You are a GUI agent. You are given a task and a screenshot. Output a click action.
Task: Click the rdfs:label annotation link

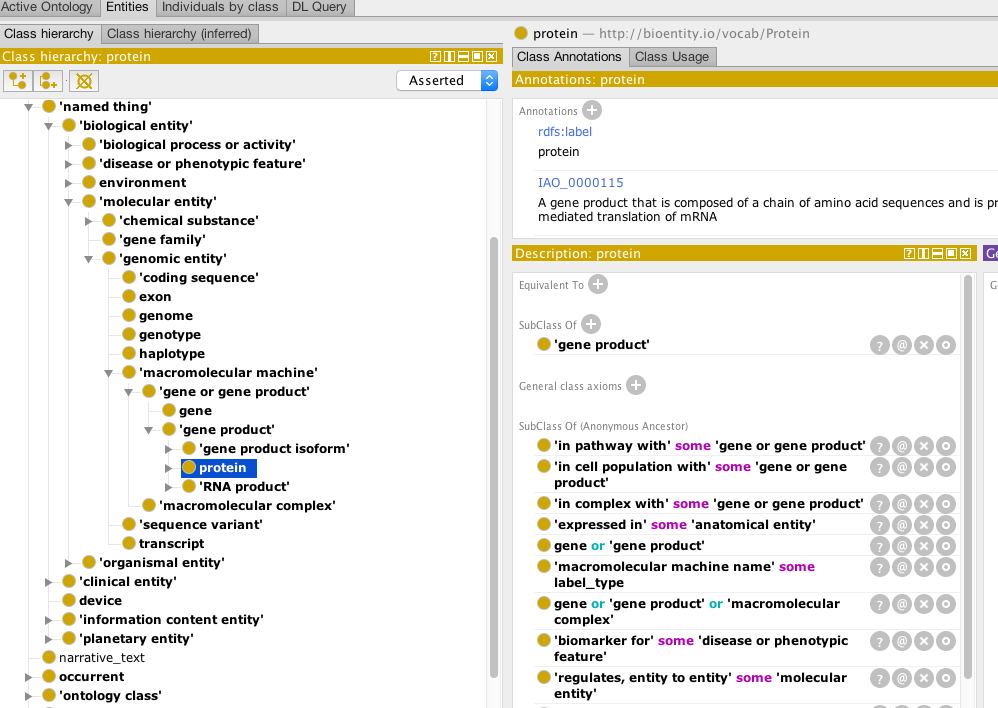click(565, 132)
